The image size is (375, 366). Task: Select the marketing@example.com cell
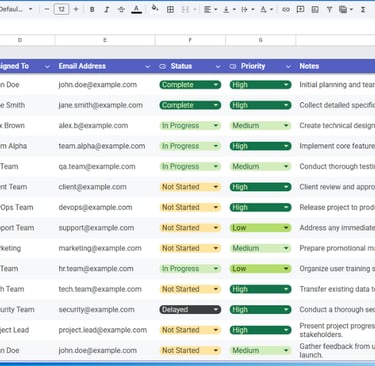click(105, 248)
